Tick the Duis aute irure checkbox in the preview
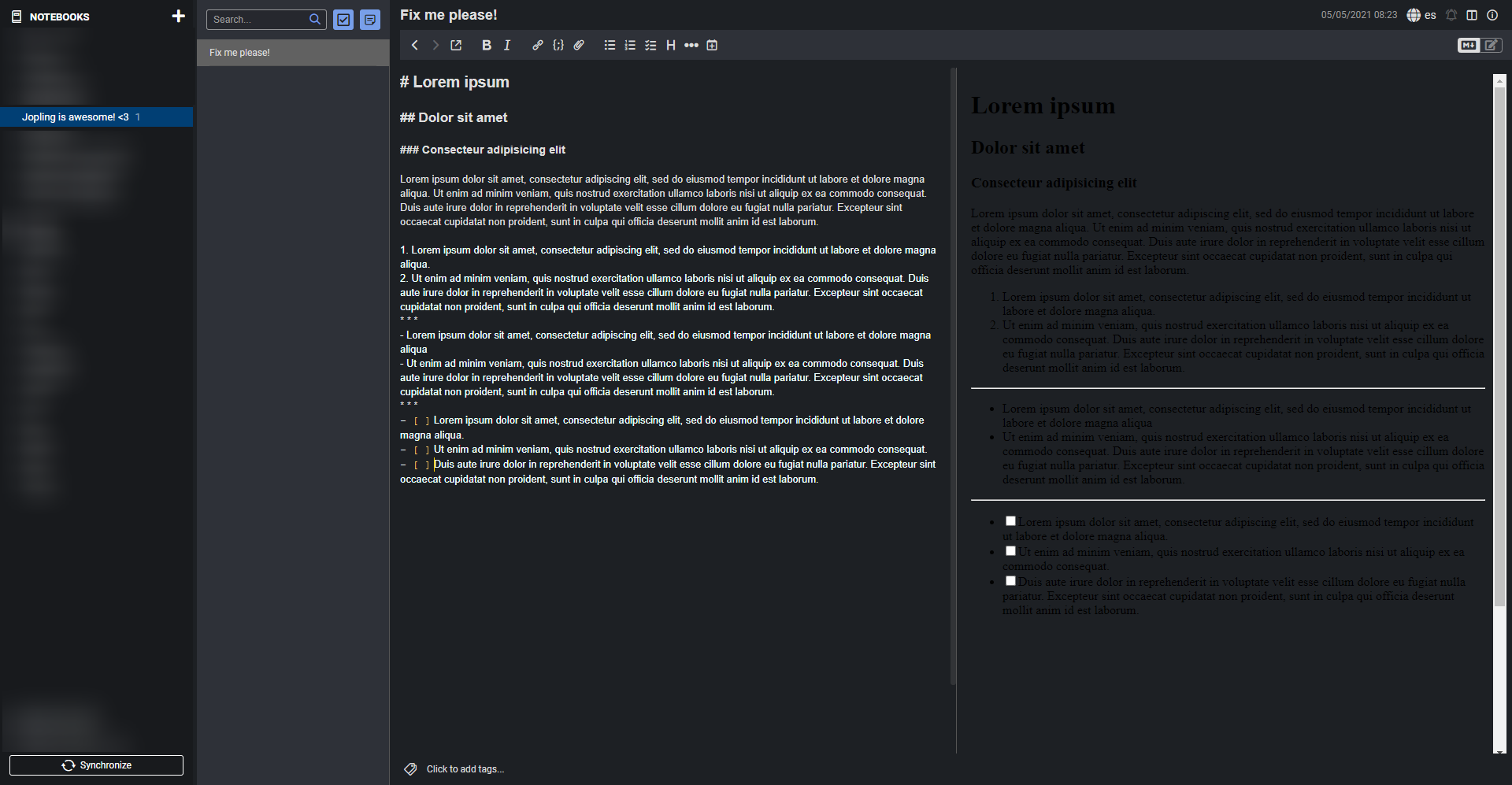The image size is (1512, 785). pyautogui.click(x=1010, y=581)
